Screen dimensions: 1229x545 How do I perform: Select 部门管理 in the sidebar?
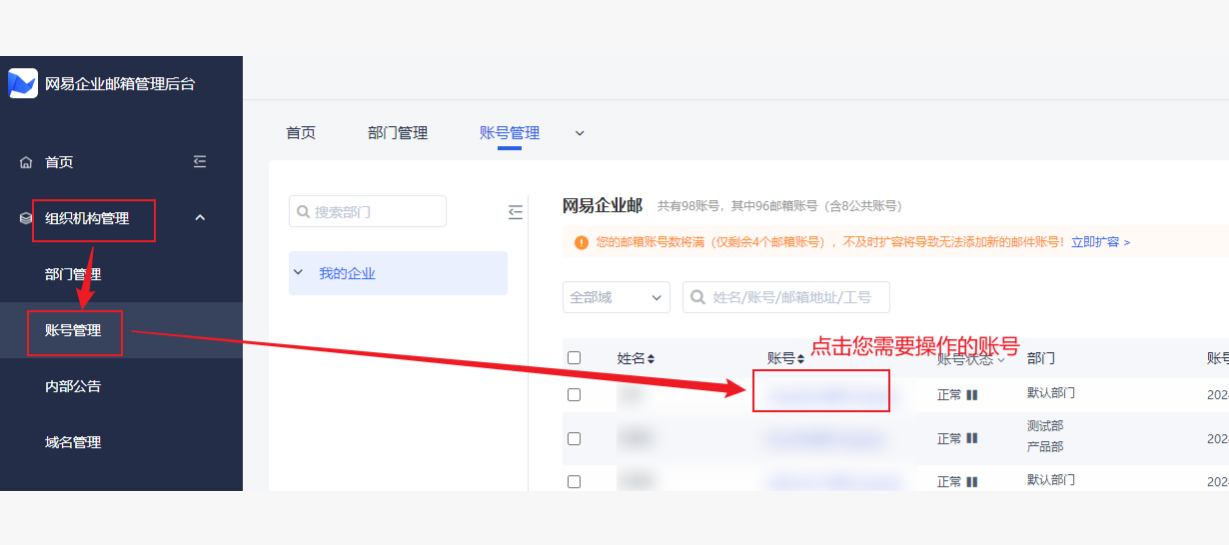[x=73, y=274]
